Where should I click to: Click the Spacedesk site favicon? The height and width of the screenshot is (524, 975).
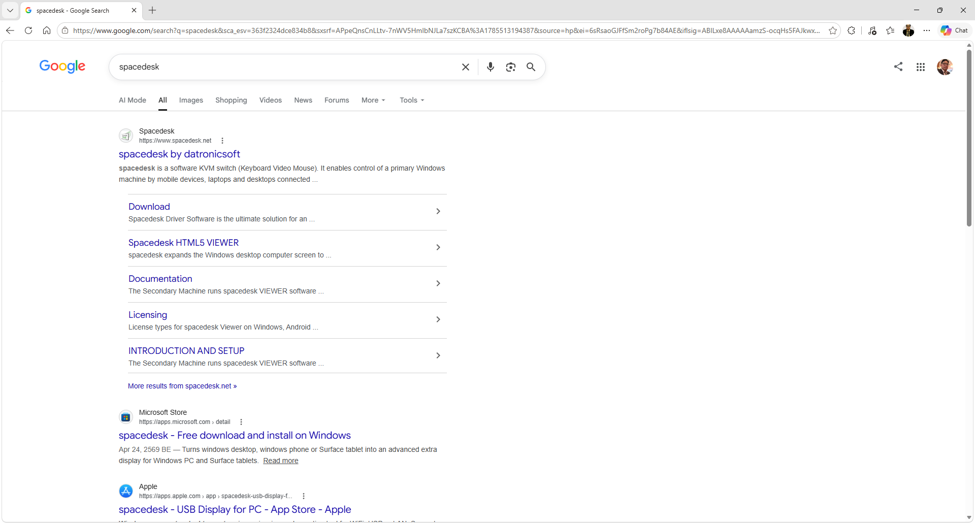126,136
